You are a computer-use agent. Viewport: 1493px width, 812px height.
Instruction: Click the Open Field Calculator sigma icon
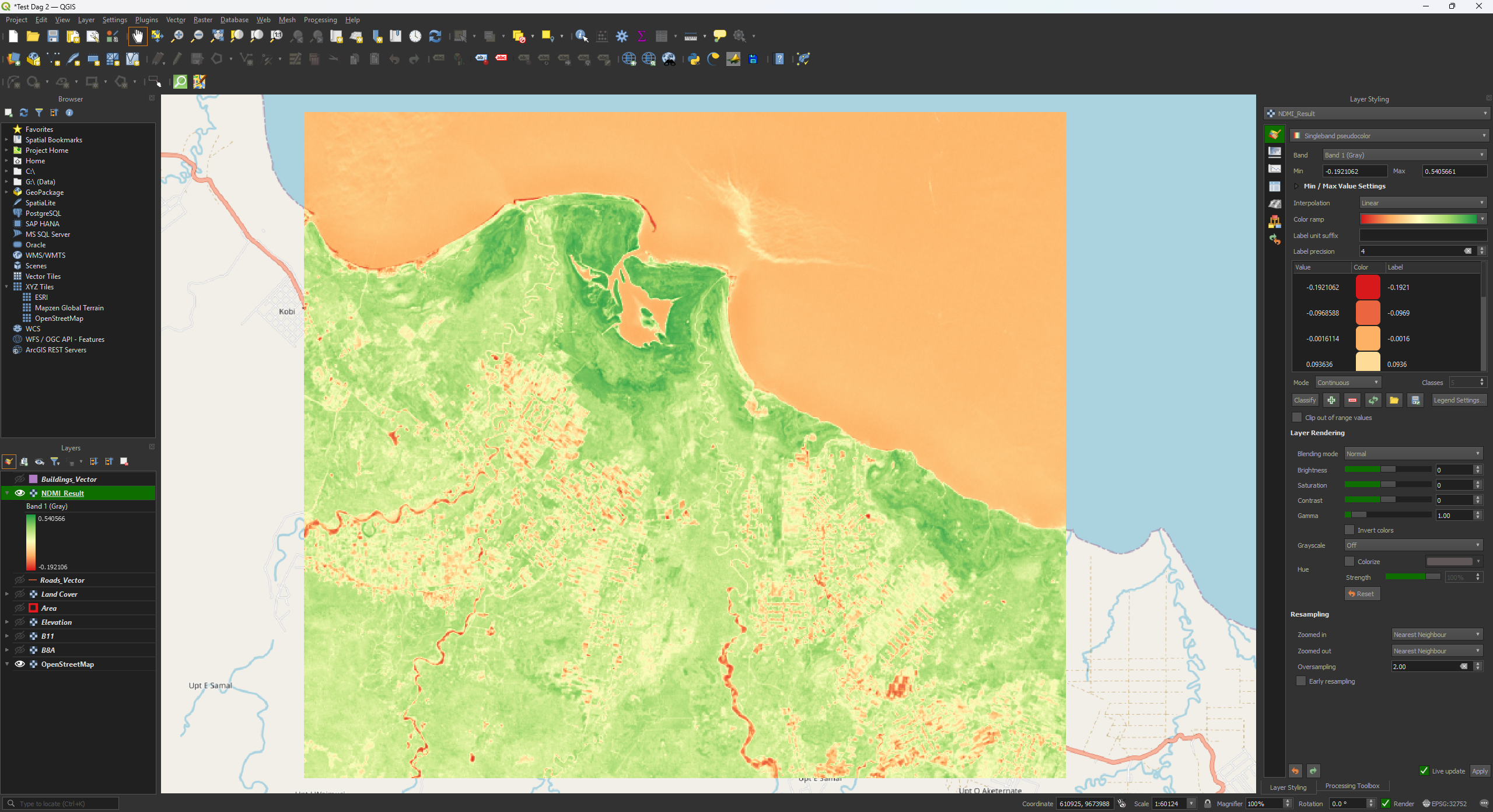click(642, 36)
